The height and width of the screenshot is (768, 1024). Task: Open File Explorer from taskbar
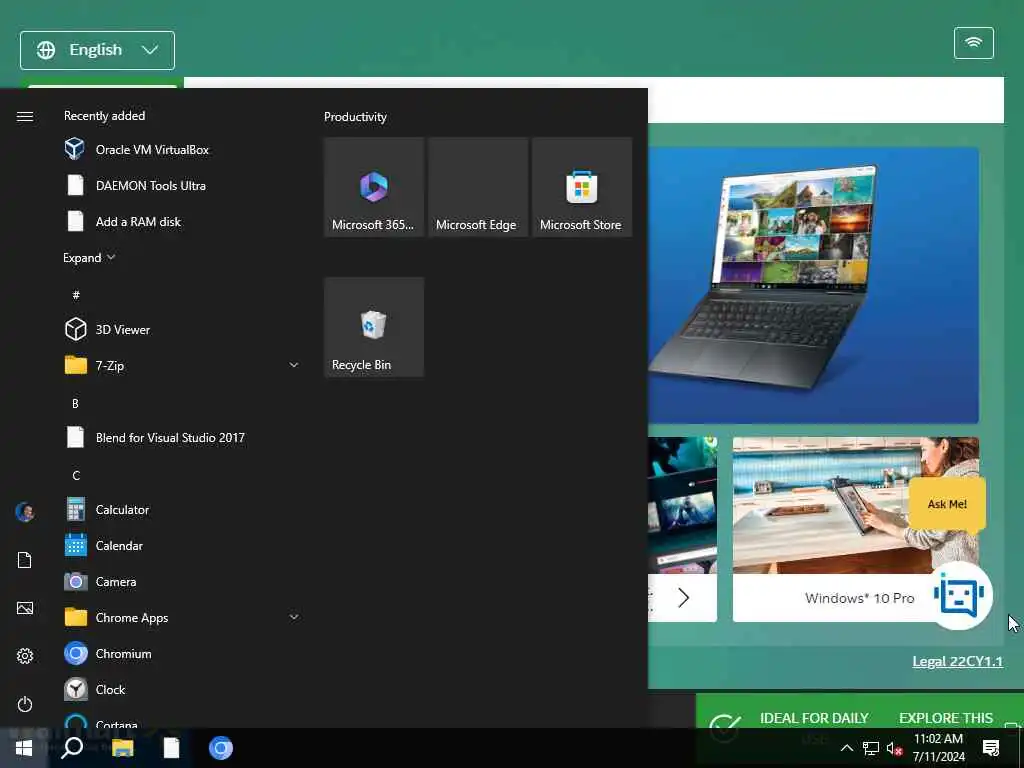[x=122, y=748]
